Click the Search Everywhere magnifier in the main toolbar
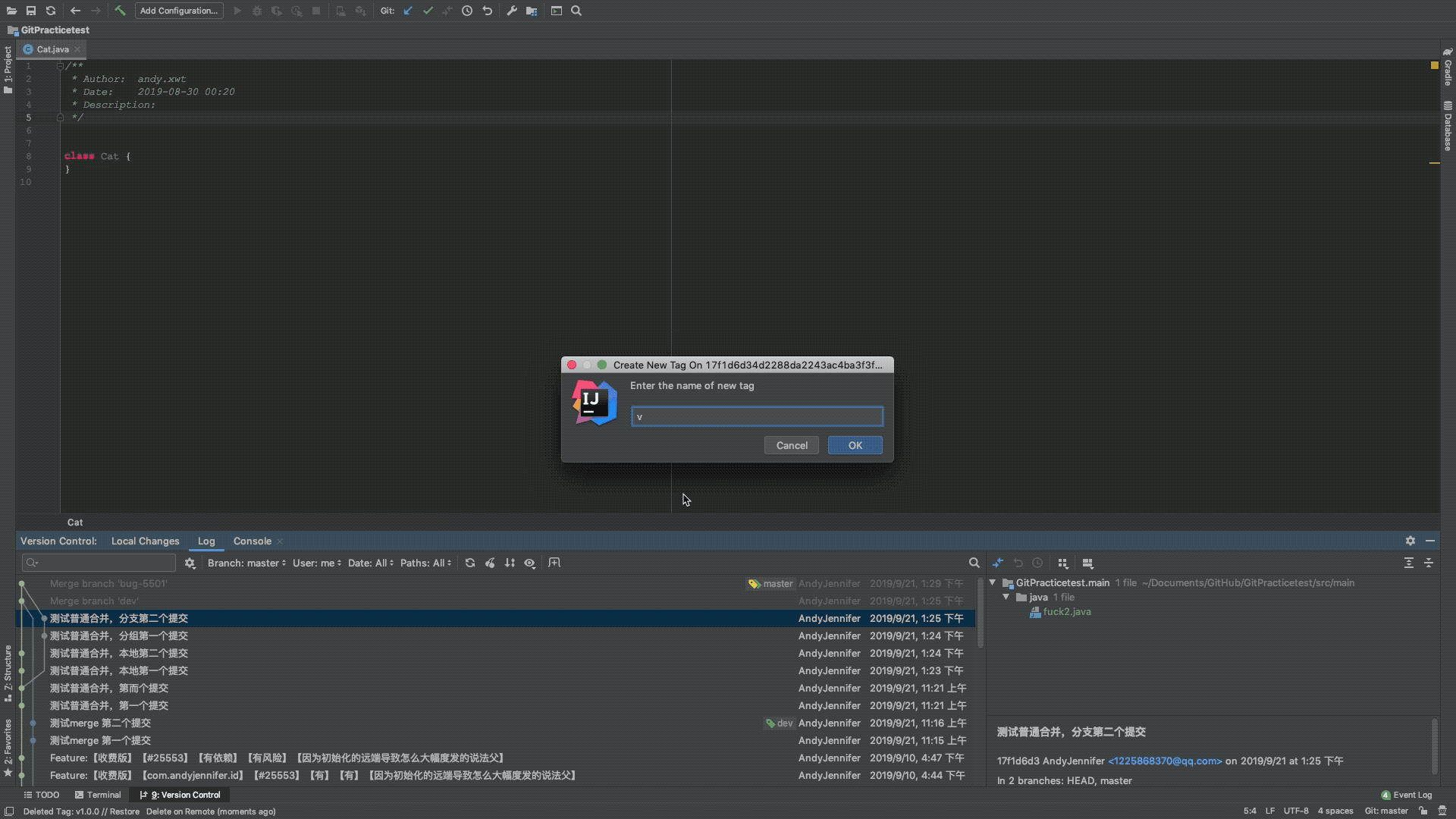 [x=576, y=11]
